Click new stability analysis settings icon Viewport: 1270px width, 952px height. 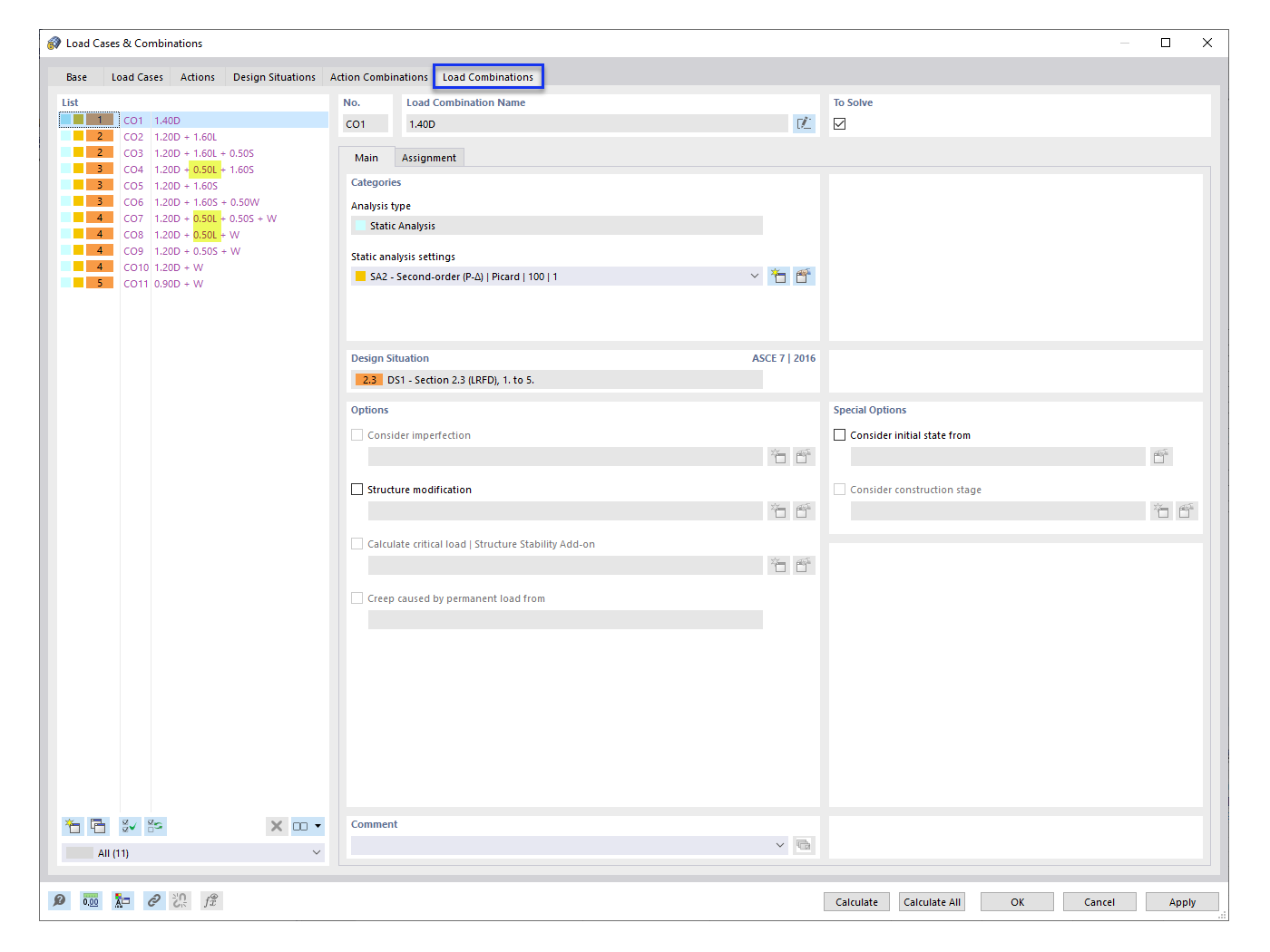[778, 566]
